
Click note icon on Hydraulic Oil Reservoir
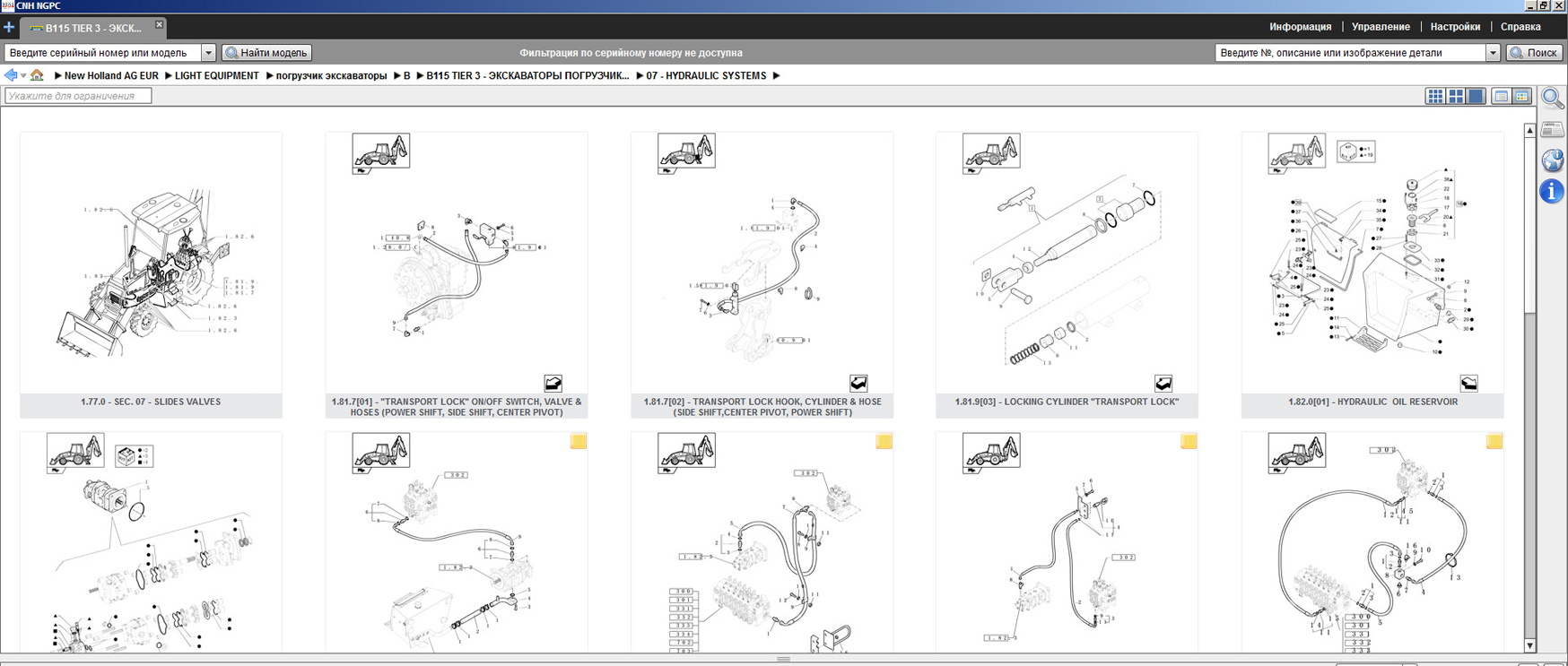tap(1468, 384)
